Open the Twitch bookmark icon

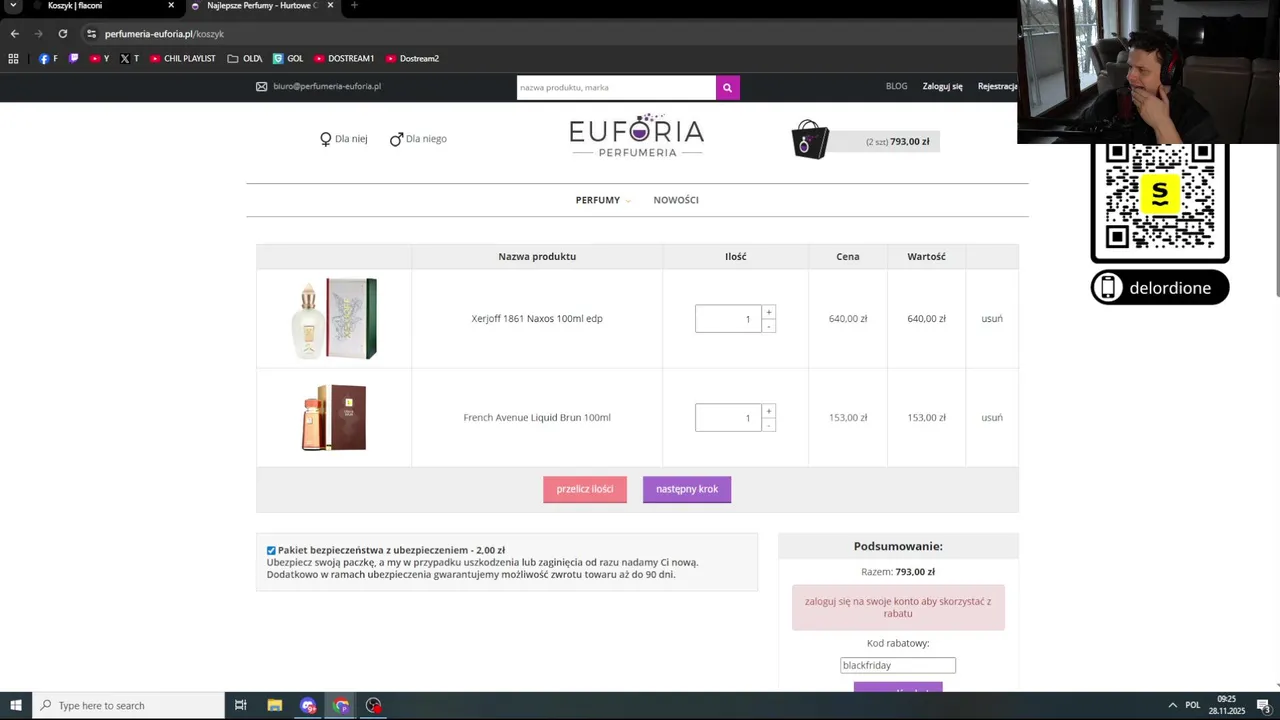[x=73, y=59]
